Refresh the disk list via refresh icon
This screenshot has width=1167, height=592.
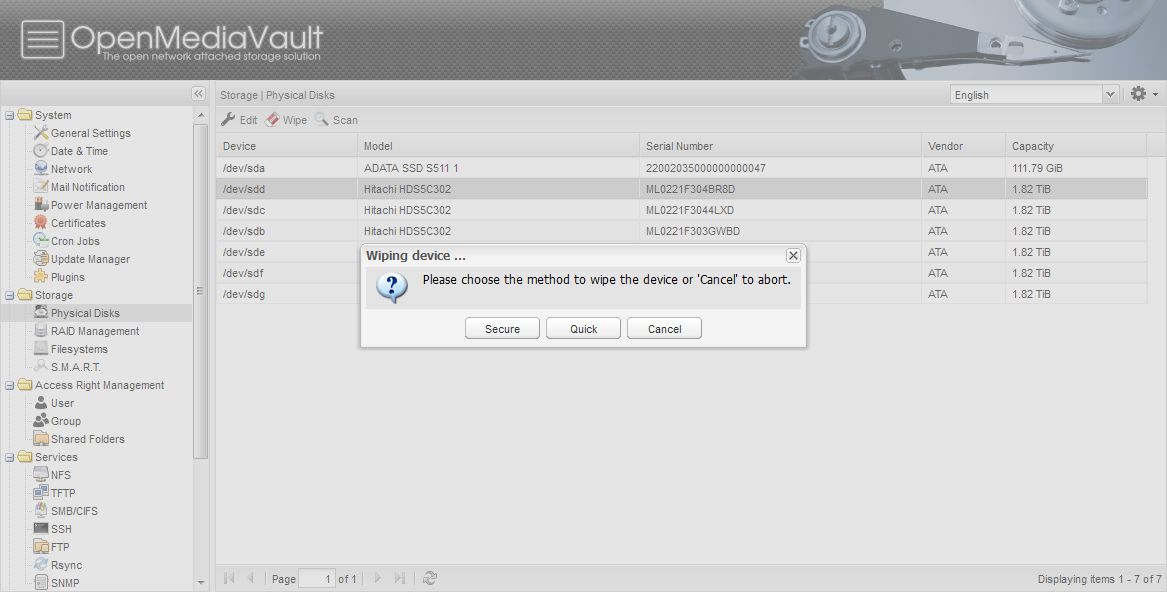click(x=429, y=578)
